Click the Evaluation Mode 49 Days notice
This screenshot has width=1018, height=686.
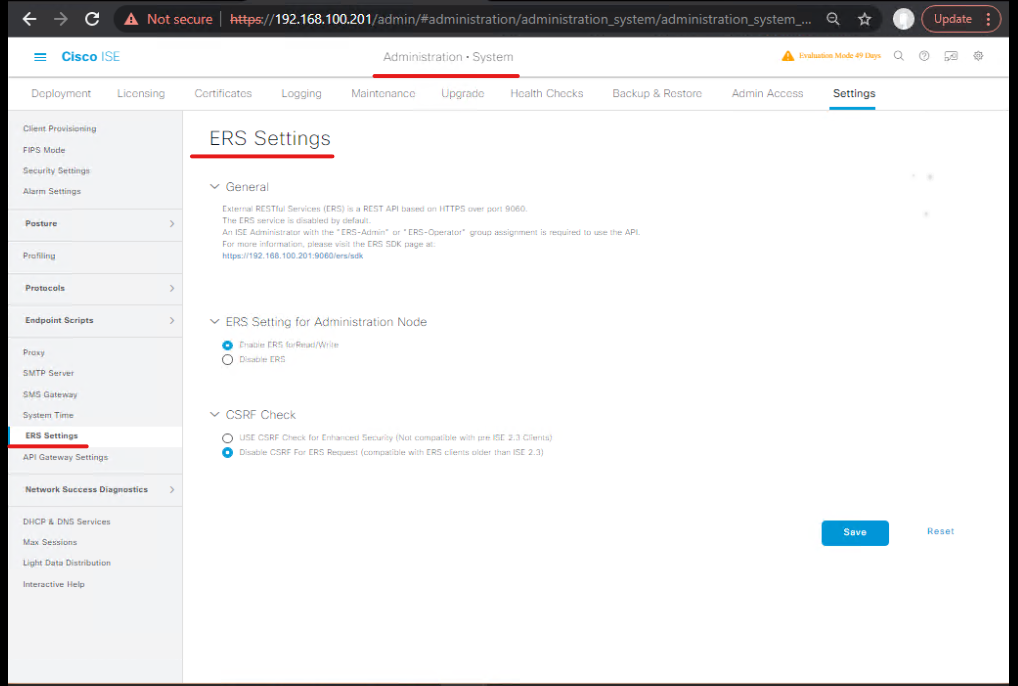click(x=839, y=56)
